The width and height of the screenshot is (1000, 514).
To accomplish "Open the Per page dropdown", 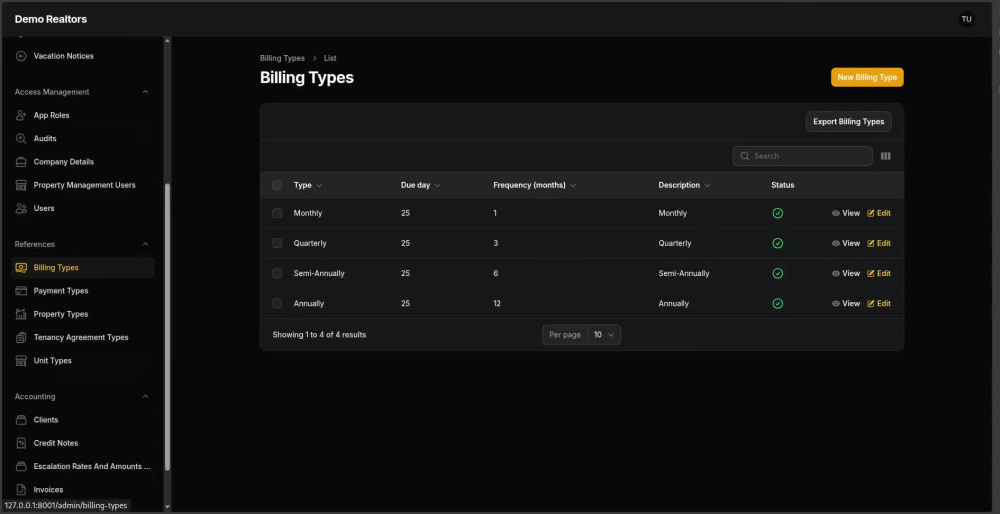I will 603,335.
